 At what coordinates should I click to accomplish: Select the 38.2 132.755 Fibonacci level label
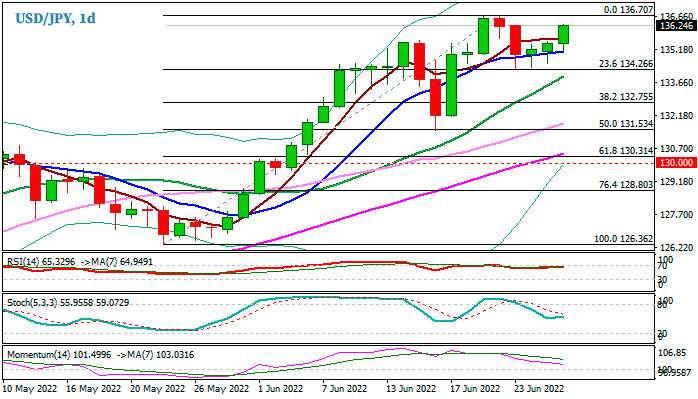pyautogui.click(x=626, y=97)
